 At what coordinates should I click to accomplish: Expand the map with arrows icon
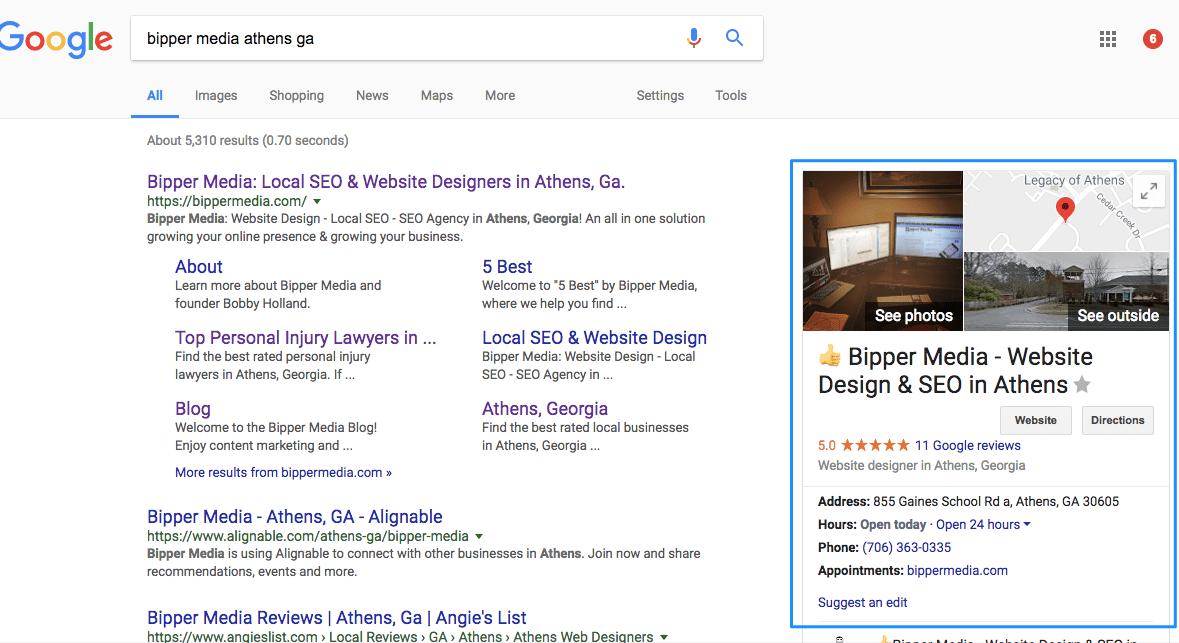[x=1148, y=192]
